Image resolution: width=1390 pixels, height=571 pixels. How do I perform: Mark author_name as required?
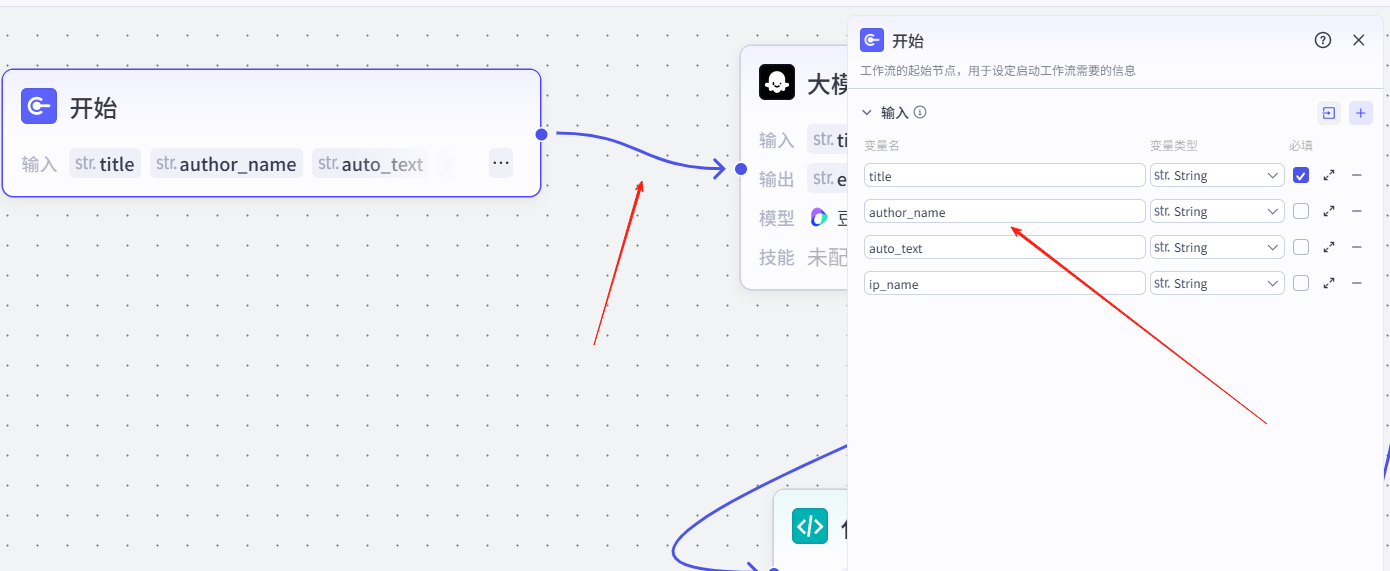(x=1301, y=211)
